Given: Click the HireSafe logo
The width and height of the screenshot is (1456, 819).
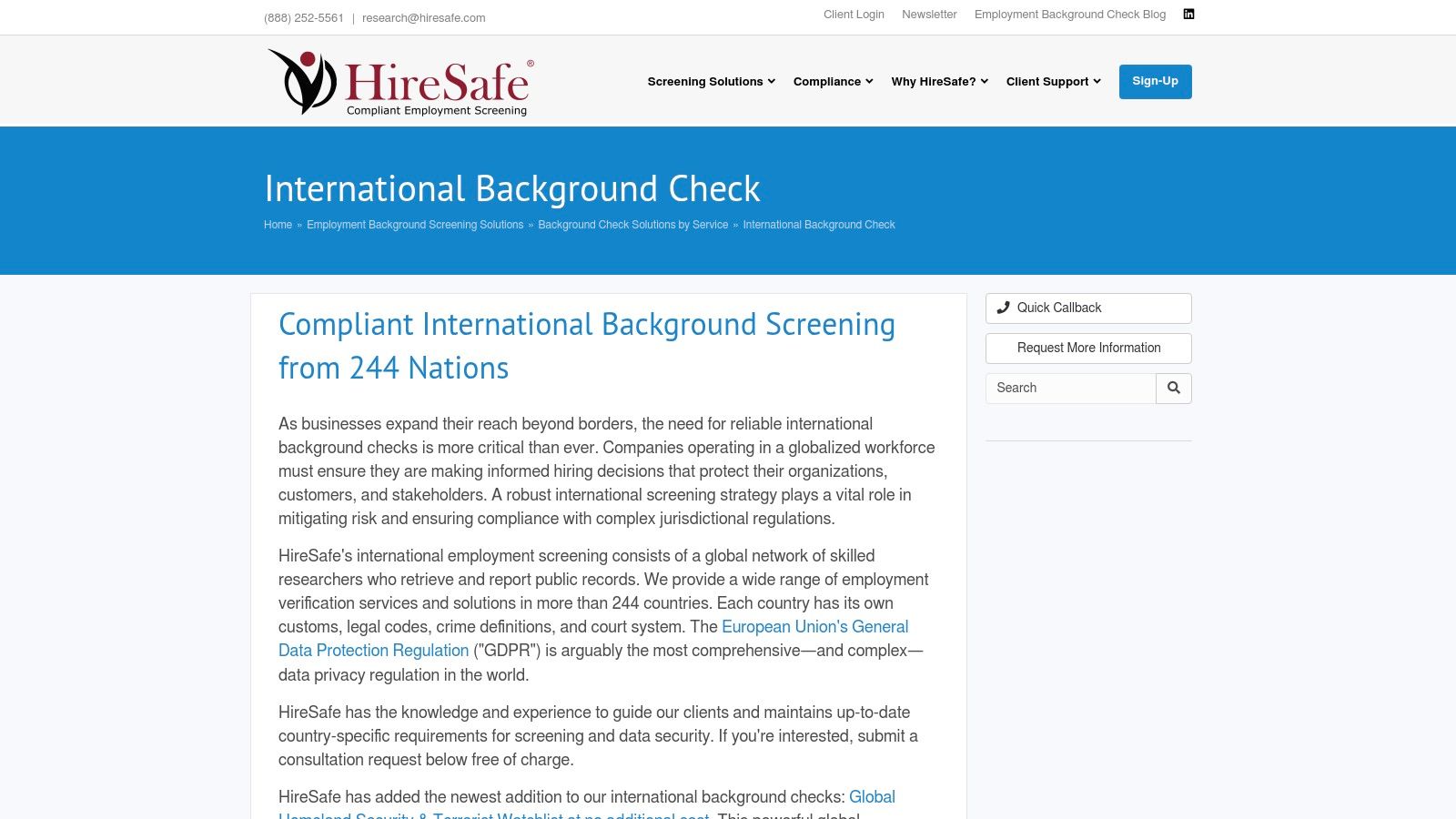Looking at the screenshot, I should tap(400, 82).
